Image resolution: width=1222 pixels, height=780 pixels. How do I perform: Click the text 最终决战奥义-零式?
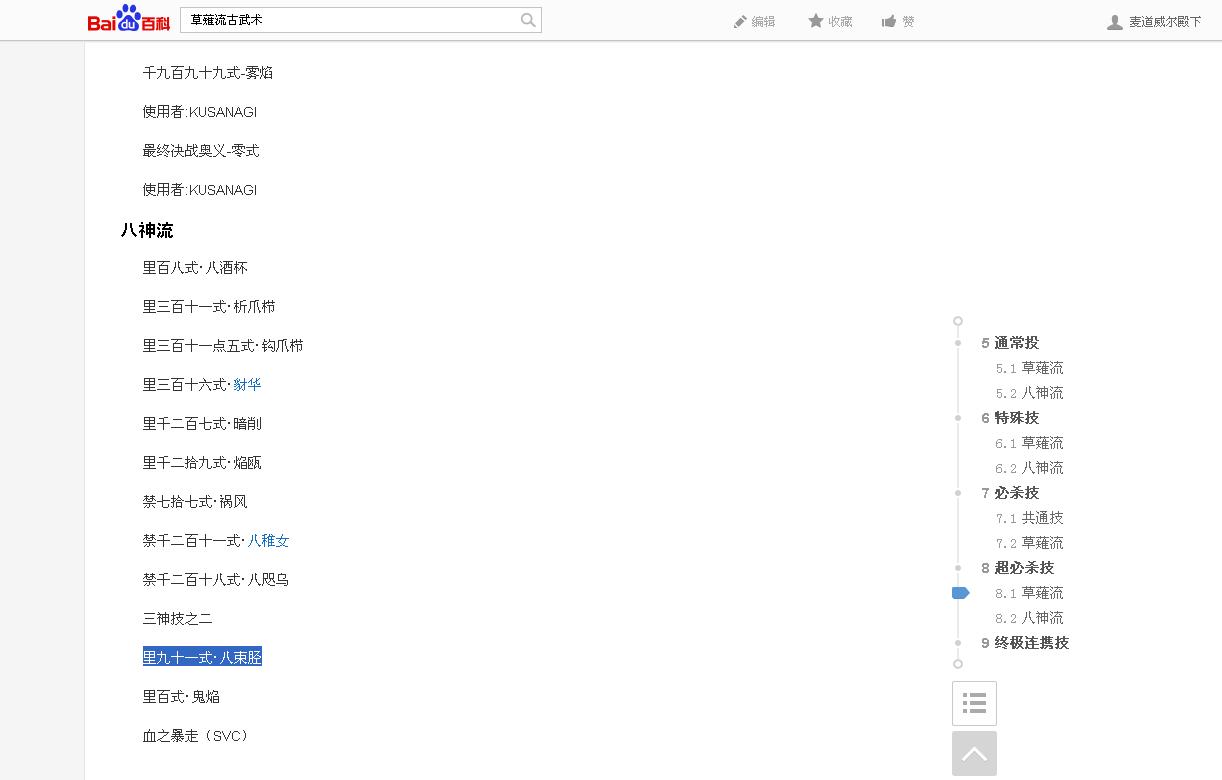click(x=201, y=151)
